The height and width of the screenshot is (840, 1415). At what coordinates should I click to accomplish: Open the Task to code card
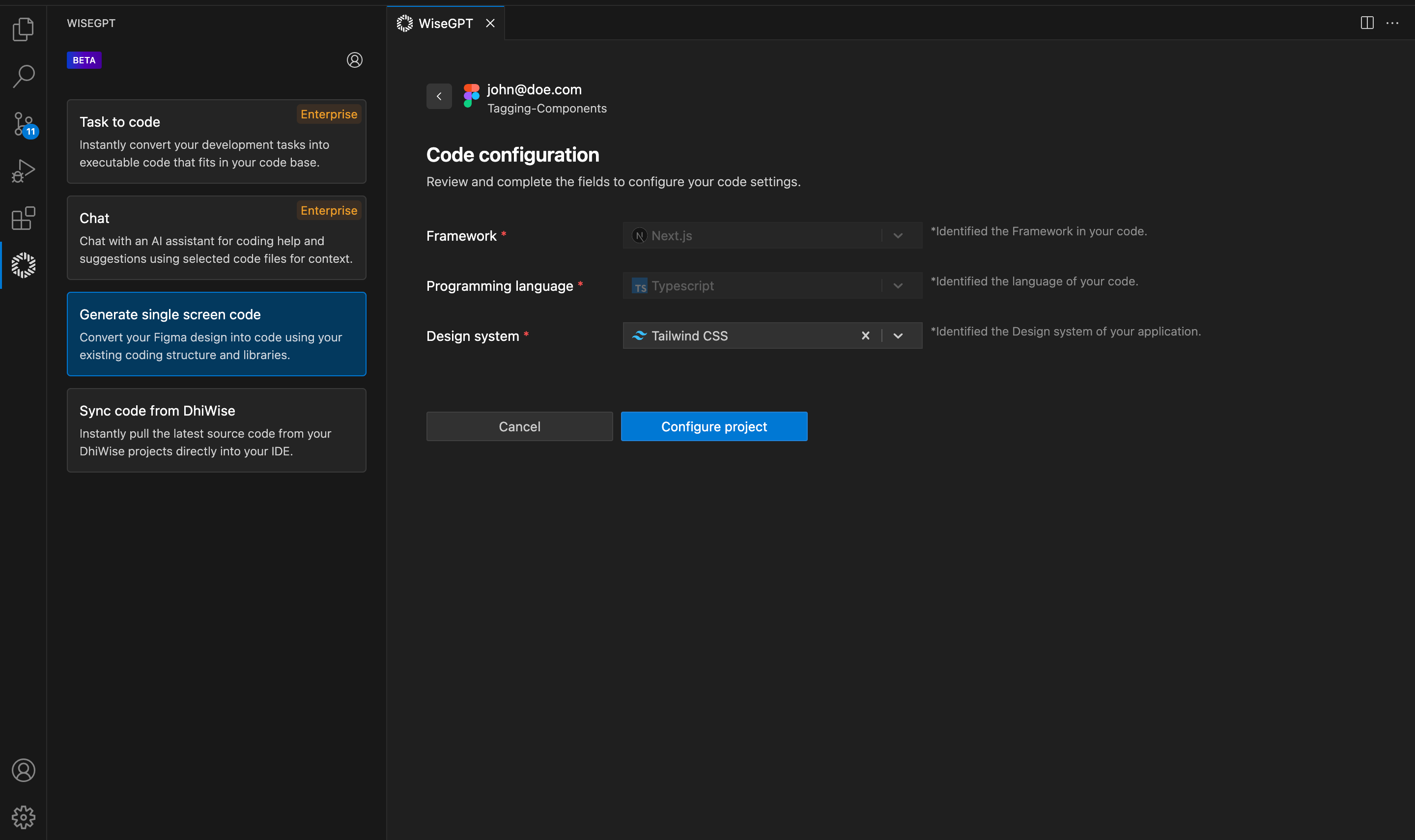[216, 141]
